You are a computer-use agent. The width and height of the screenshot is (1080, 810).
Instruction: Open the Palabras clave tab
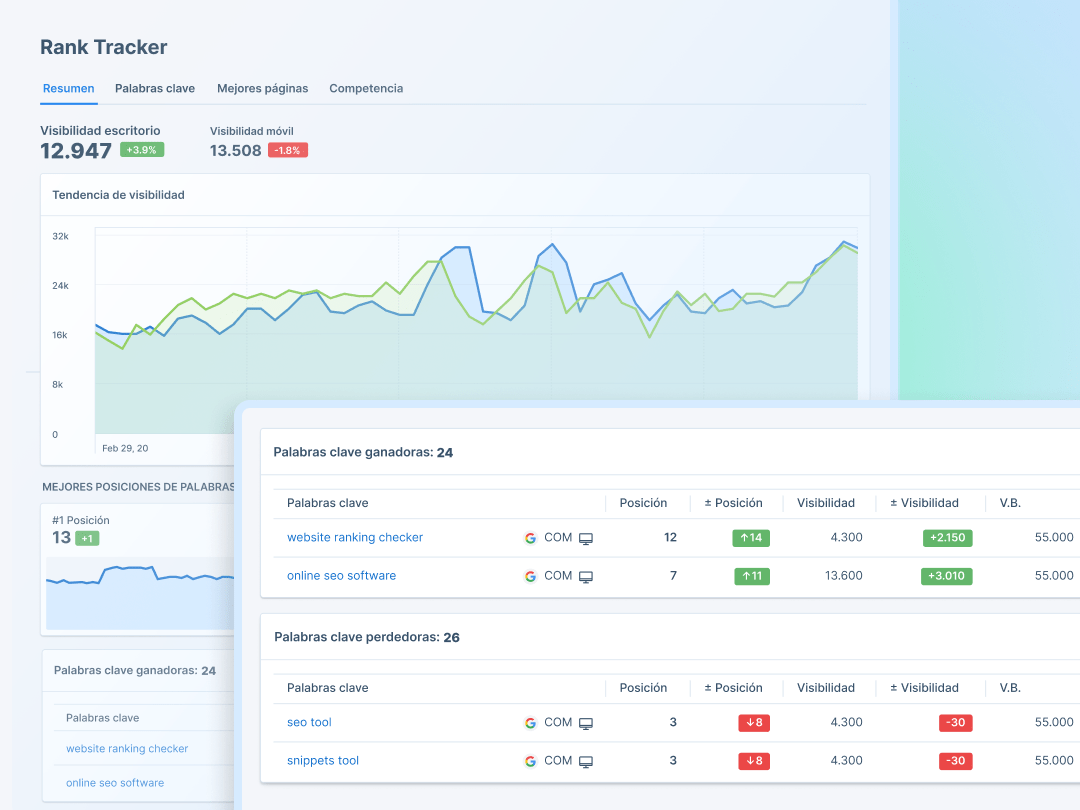(x=155, y=89)
